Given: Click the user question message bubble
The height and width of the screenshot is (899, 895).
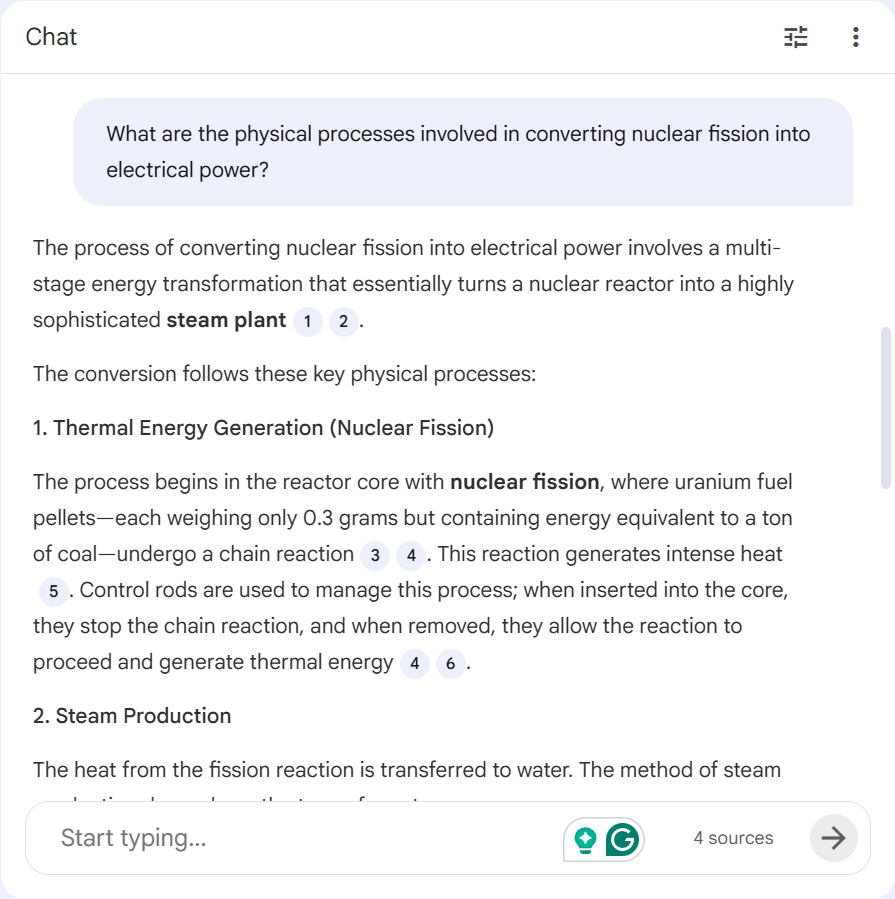Looking at the screenshot, I should 462,152.
